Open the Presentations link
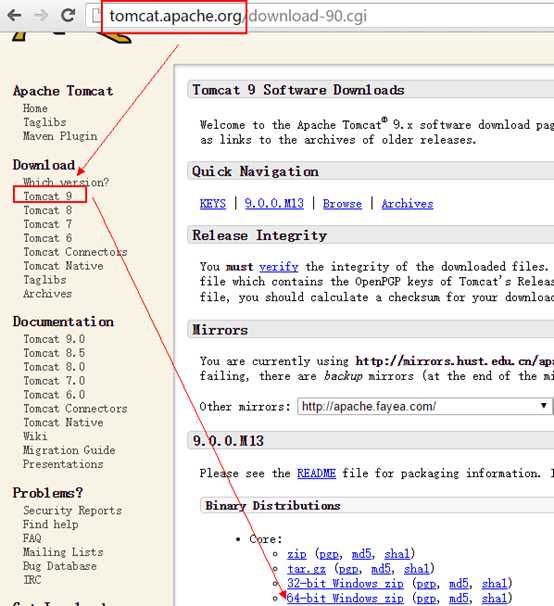 click(63, 464)
